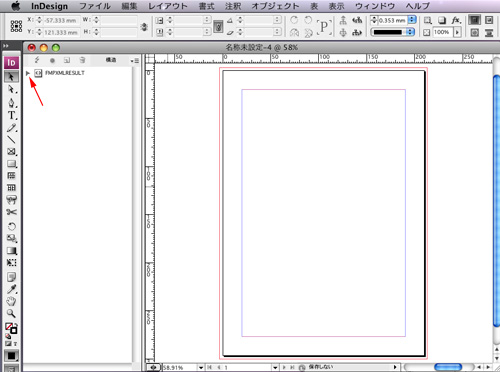
Task: Select the Type tool
Action: coord(11,115)
